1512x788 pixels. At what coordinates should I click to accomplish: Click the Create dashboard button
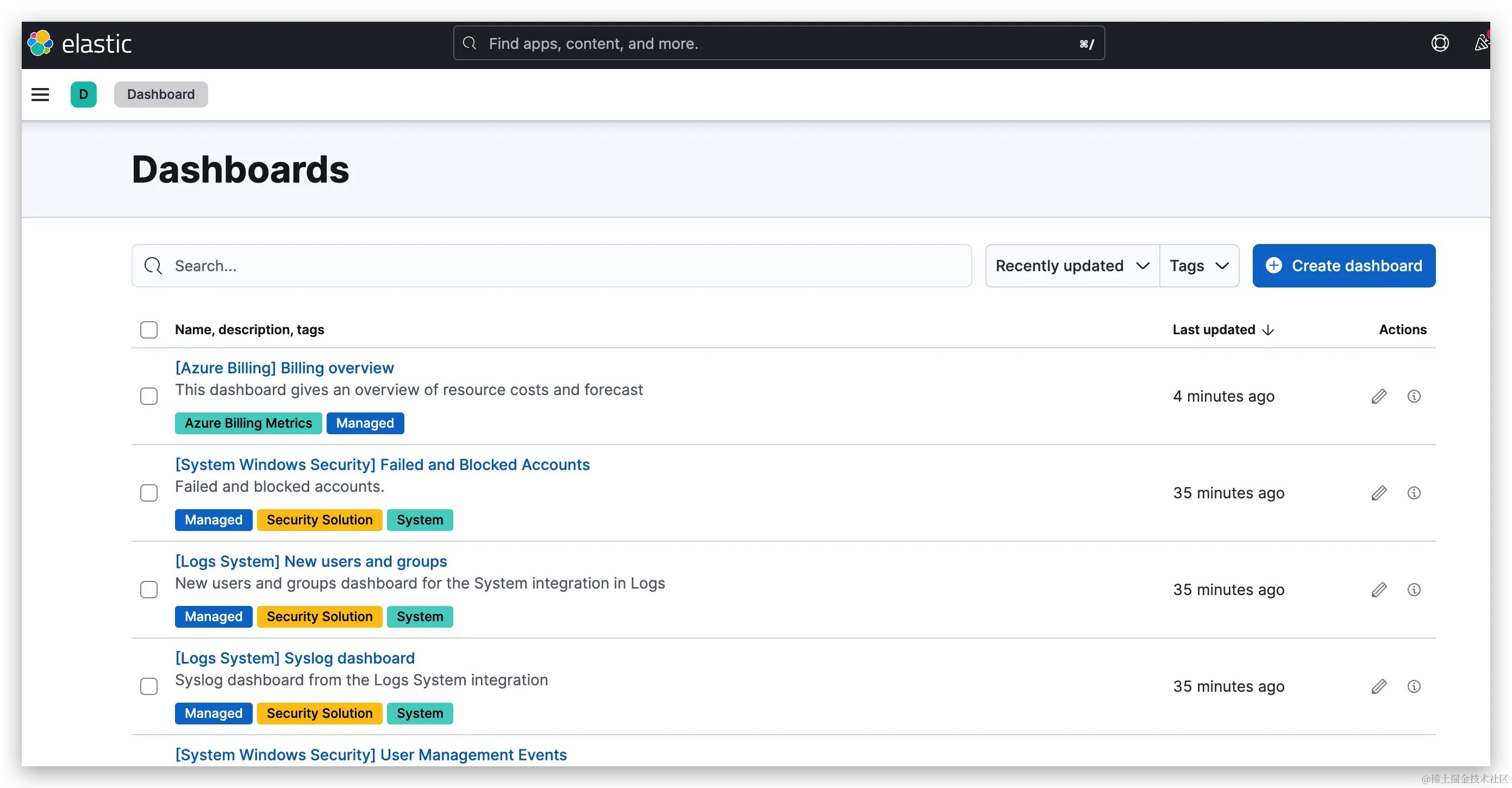(1344, 266)
